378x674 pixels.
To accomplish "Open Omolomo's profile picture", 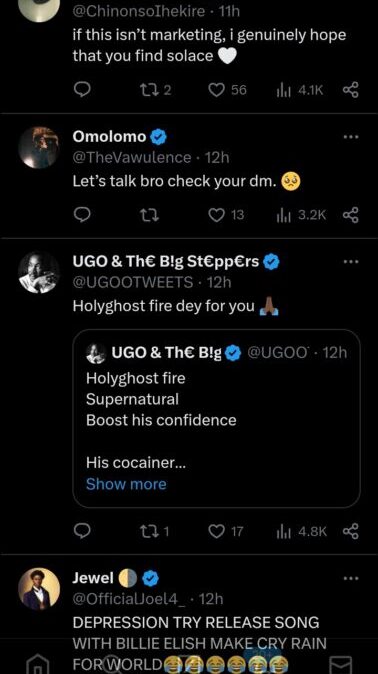I will pos(39,147).
